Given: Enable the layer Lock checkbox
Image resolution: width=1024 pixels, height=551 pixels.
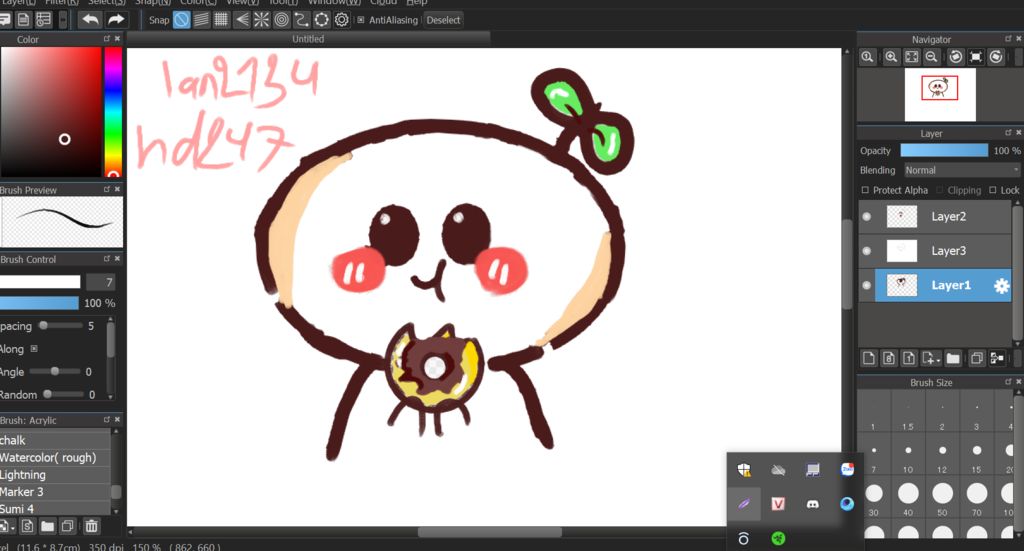Looking at the screenshot, I should pos(993,190).
